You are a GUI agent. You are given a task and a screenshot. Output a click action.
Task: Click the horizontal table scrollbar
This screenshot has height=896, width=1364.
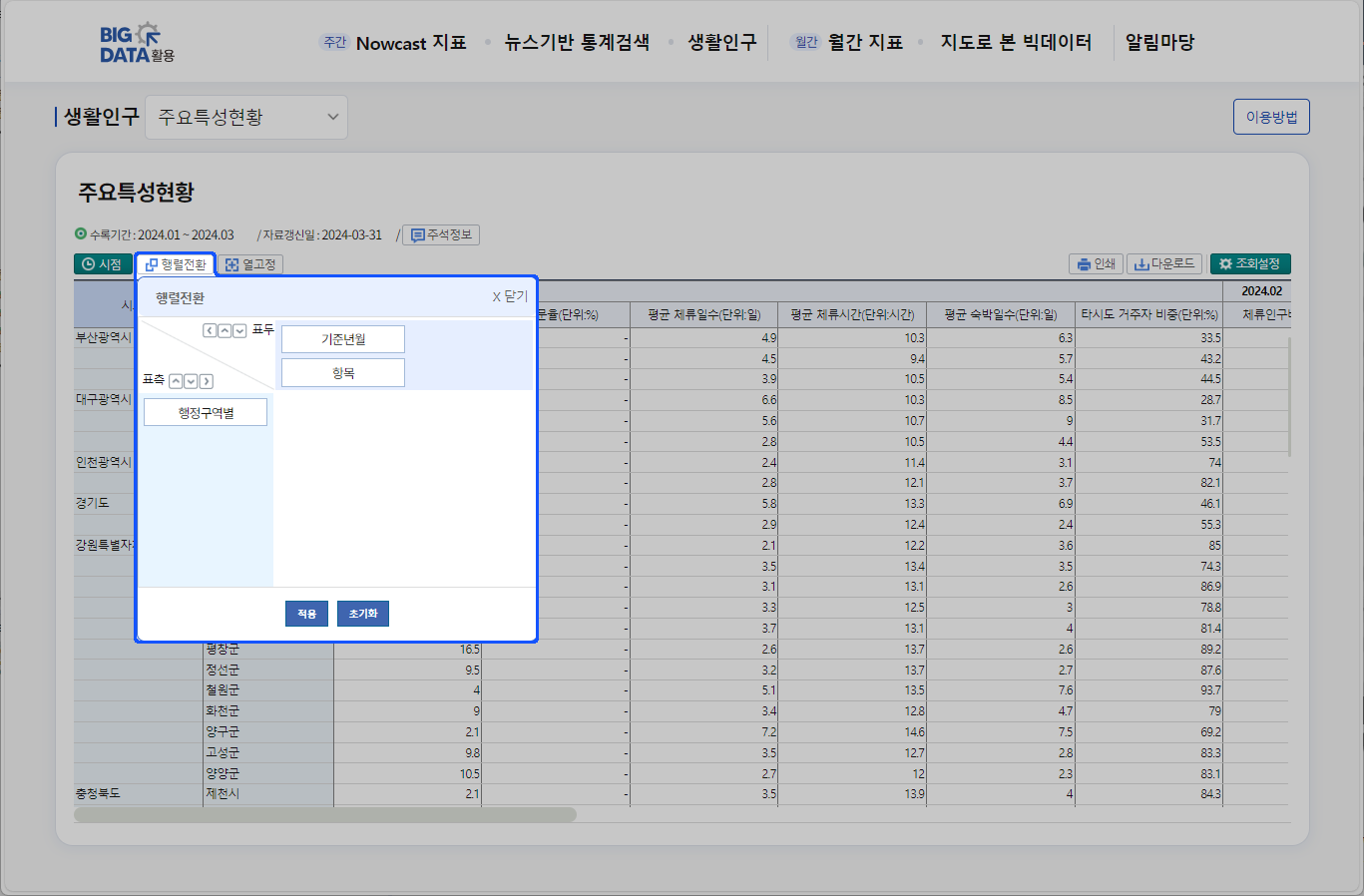pos(325,815)
